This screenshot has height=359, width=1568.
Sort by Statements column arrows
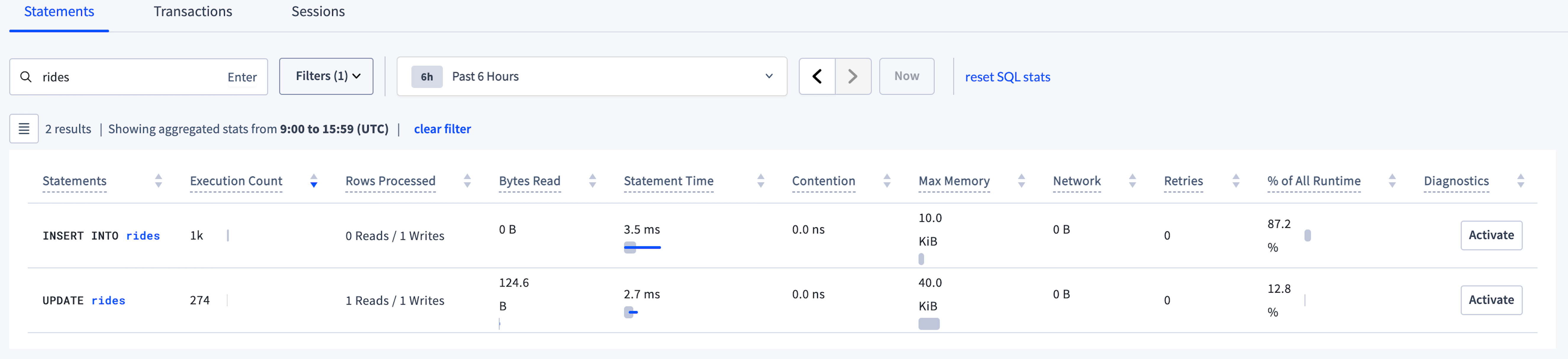[158, 181]
